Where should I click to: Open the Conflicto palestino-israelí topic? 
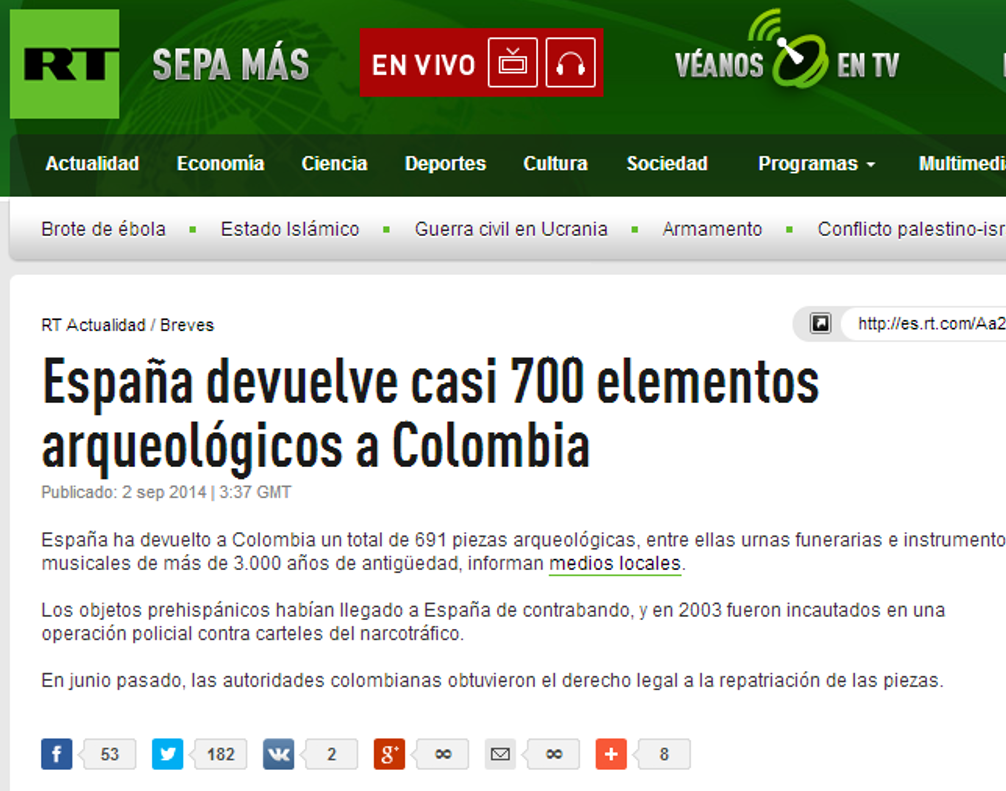[911, 229]
